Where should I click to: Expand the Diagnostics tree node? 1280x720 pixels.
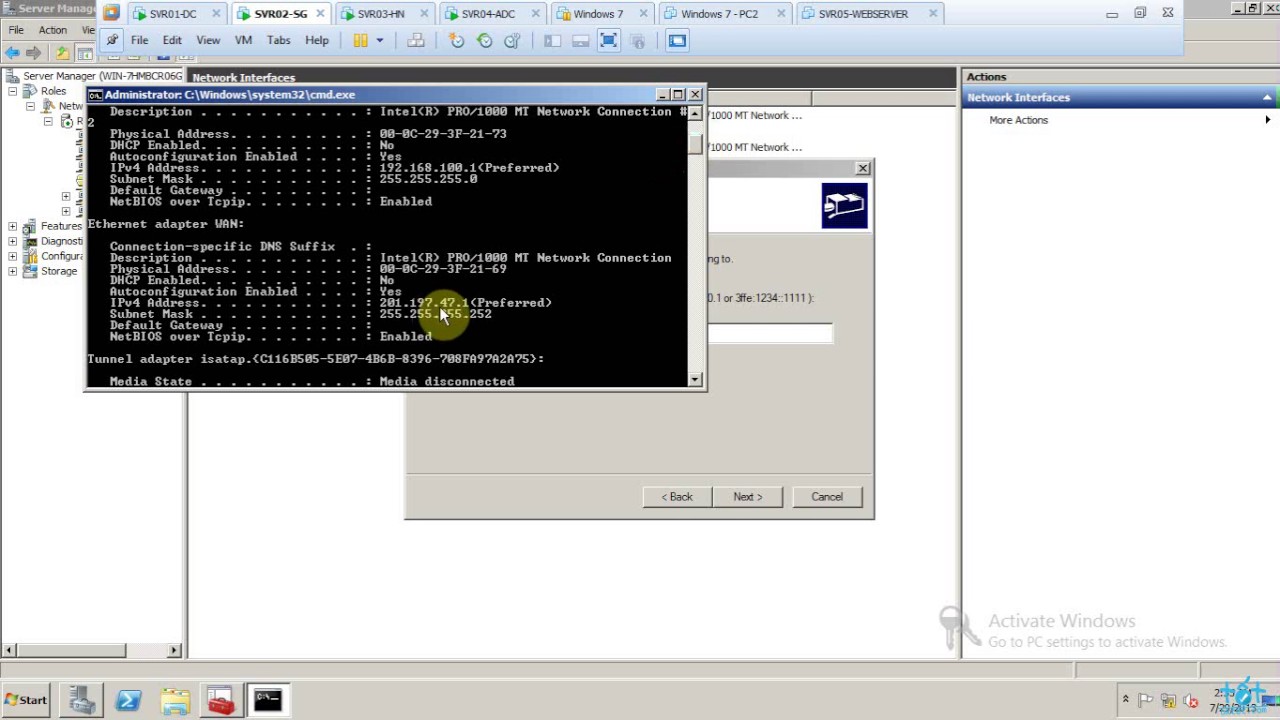click(12, 241)
